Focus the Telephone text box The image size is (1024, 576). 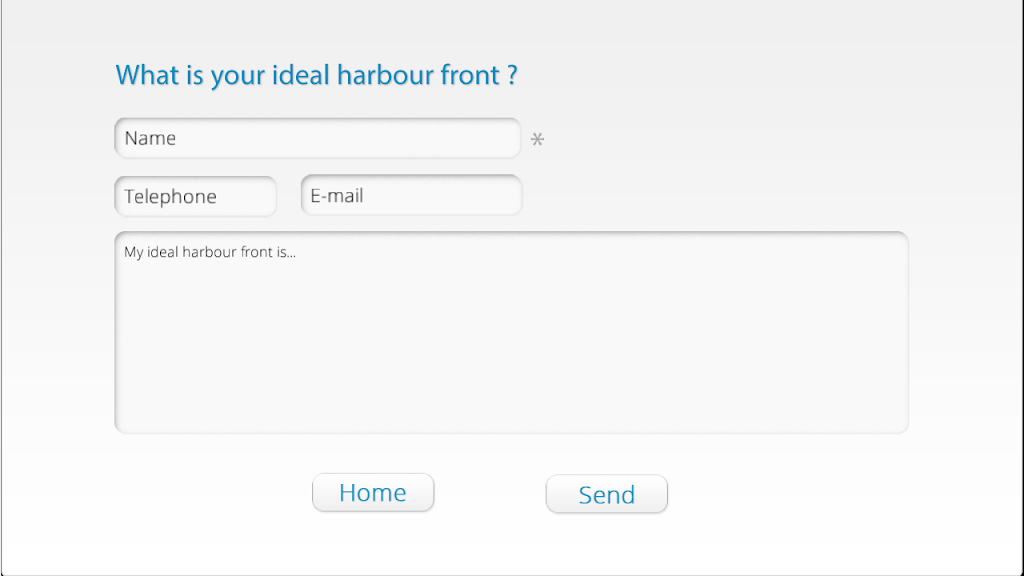pos(195,196)
